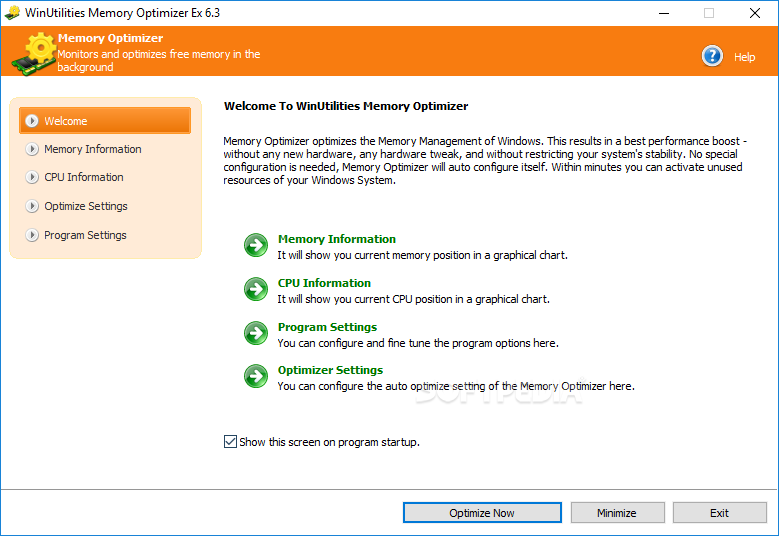Click the green arrow beside CPU Information
Viewport: 779px width, 536px height.
pyautogui.click(x=256, y=289)
